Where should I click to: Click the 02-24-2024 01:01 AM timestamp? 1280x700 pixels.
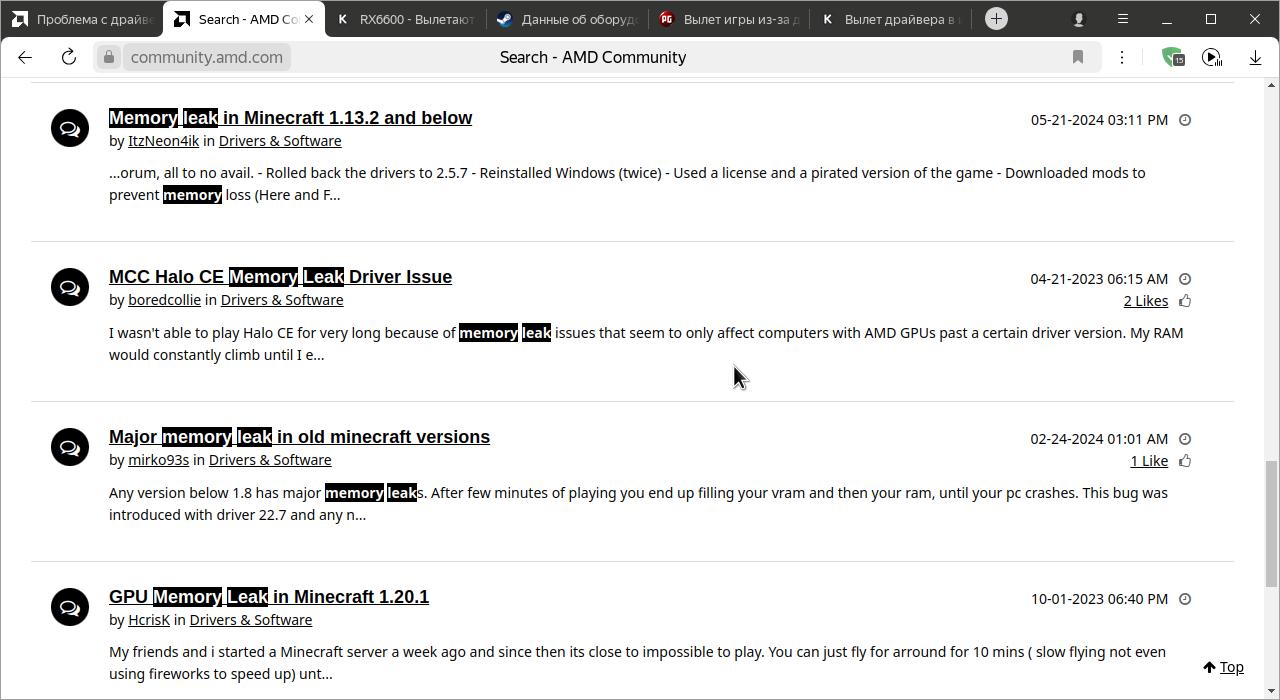click(1099, 439)
